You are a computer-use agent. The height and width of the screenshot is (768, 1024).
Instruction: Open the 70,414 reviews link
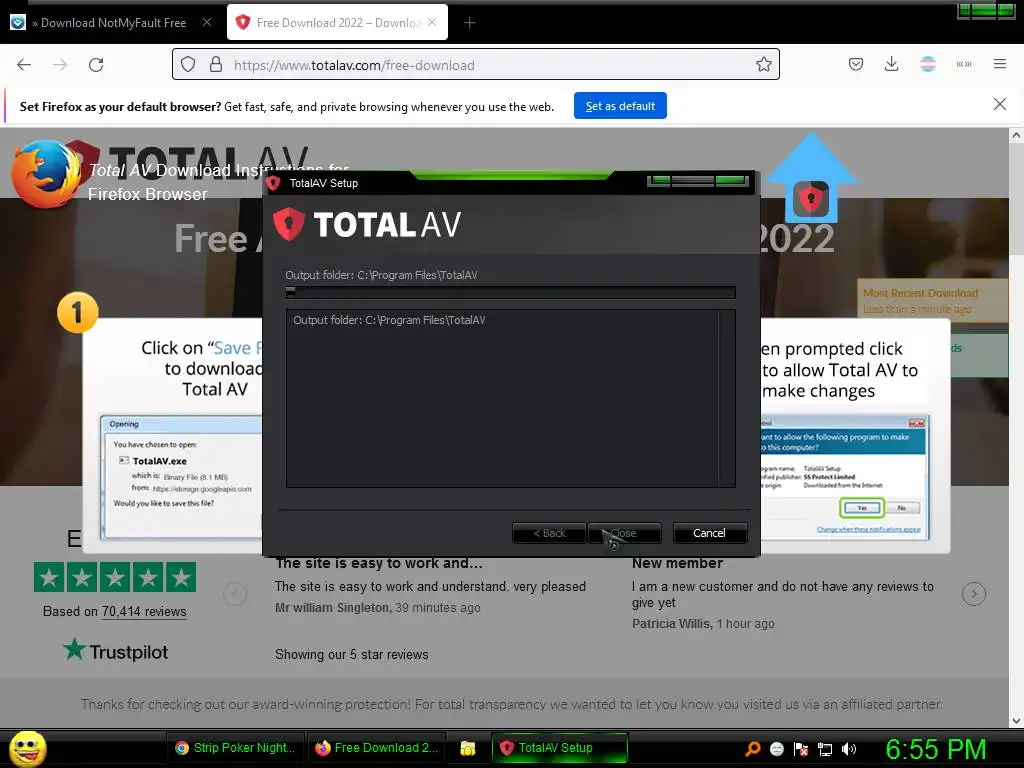(144, 612)
